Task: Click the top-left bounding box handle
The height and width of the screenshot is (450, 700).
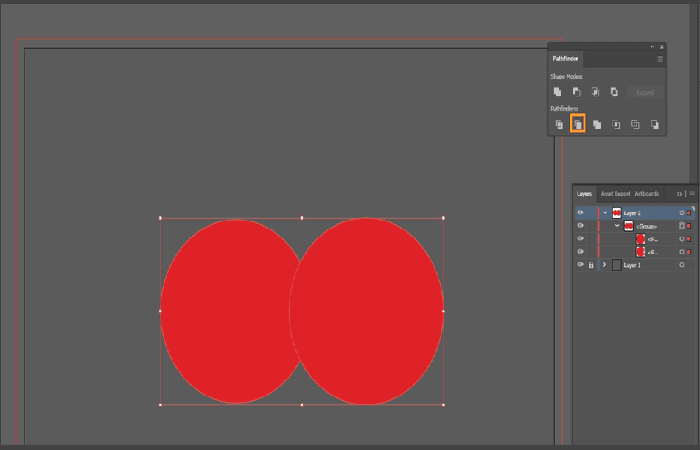Action: [160, 218]
